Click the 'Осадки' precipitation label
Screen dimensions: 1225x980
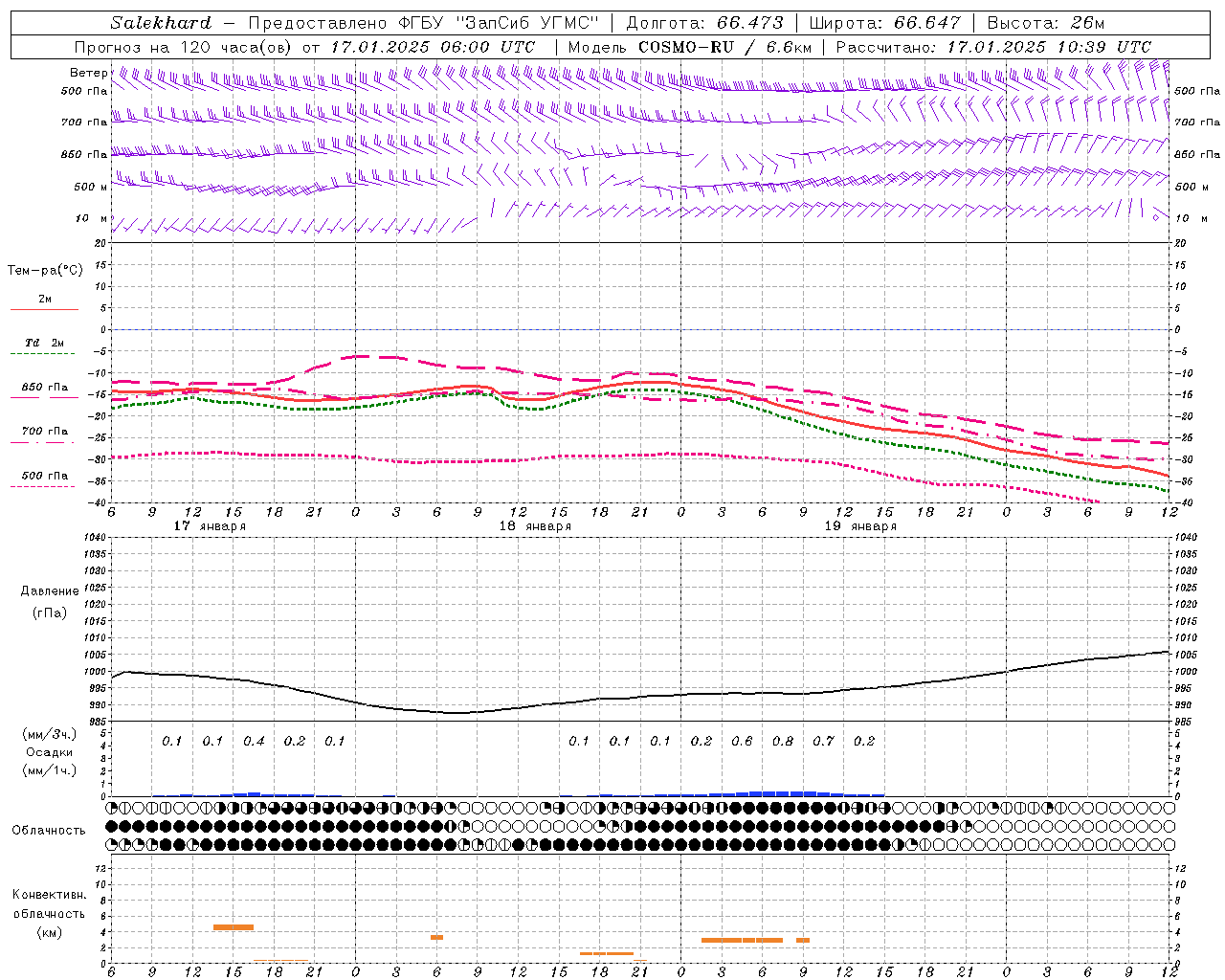(50, 752)
